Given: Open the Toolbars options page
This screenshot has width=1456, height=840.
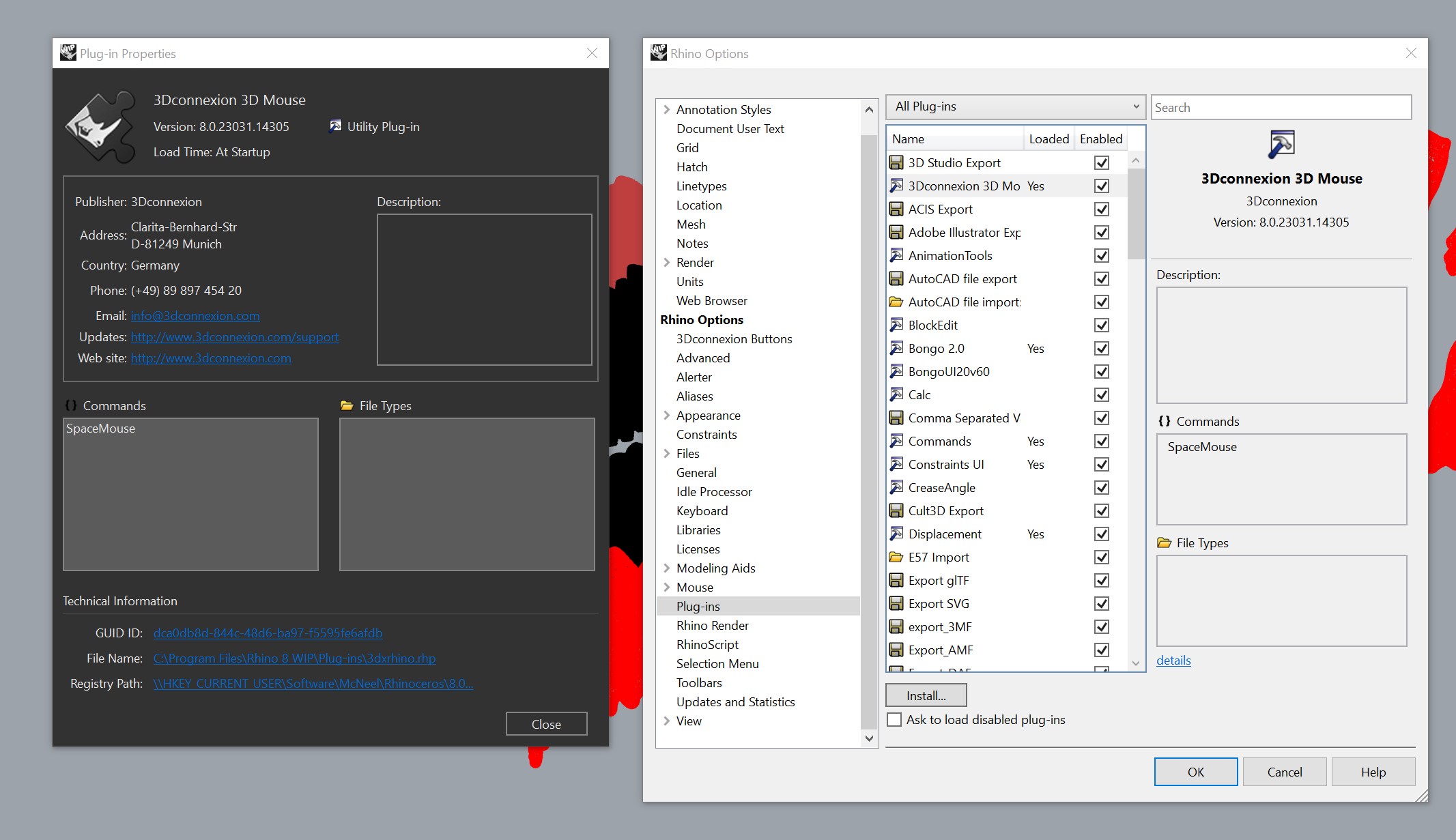Looking at the screenshot, I should 699,682.
